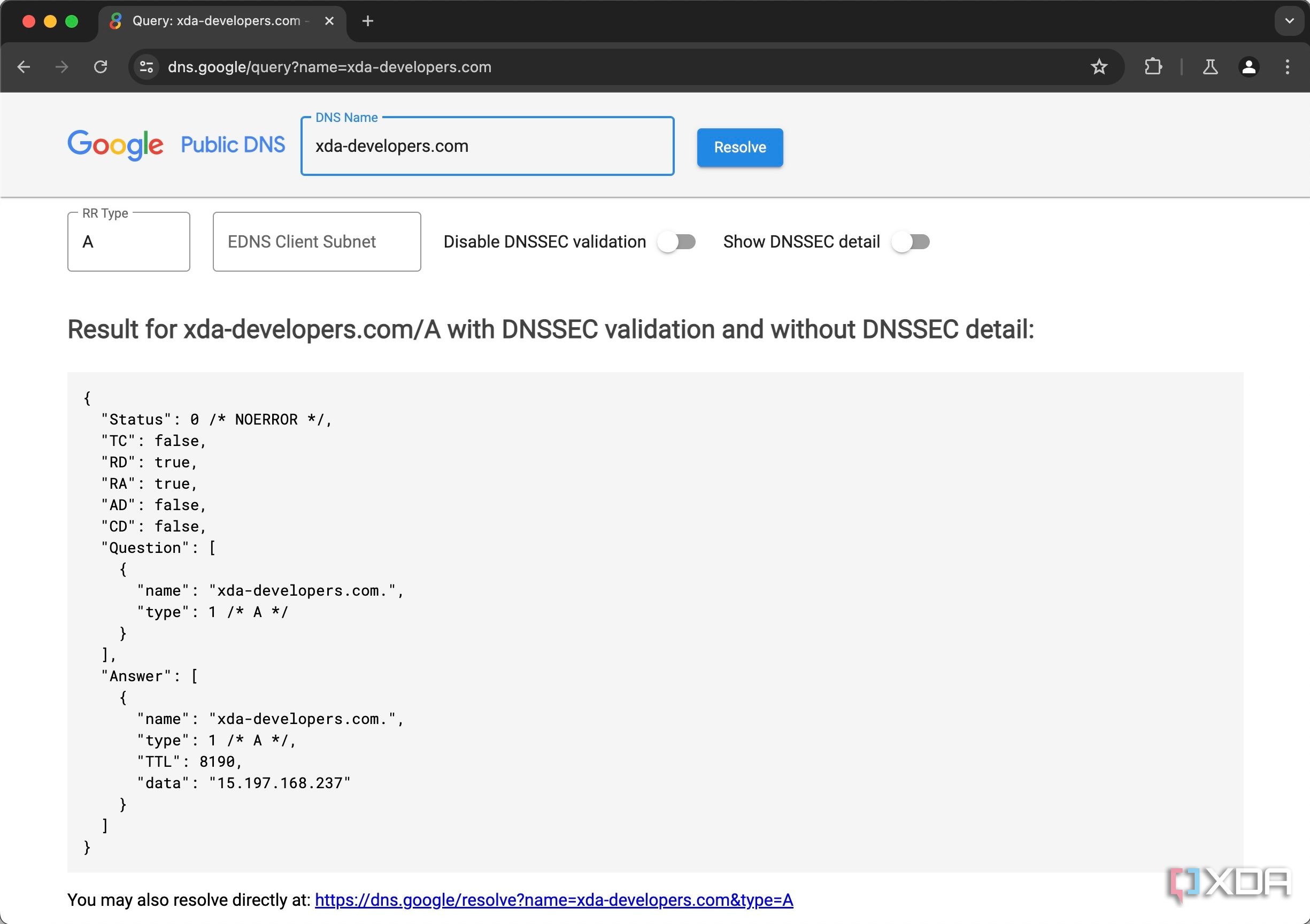
Task: Click the "AD": false line
Action: pos(153,505)
